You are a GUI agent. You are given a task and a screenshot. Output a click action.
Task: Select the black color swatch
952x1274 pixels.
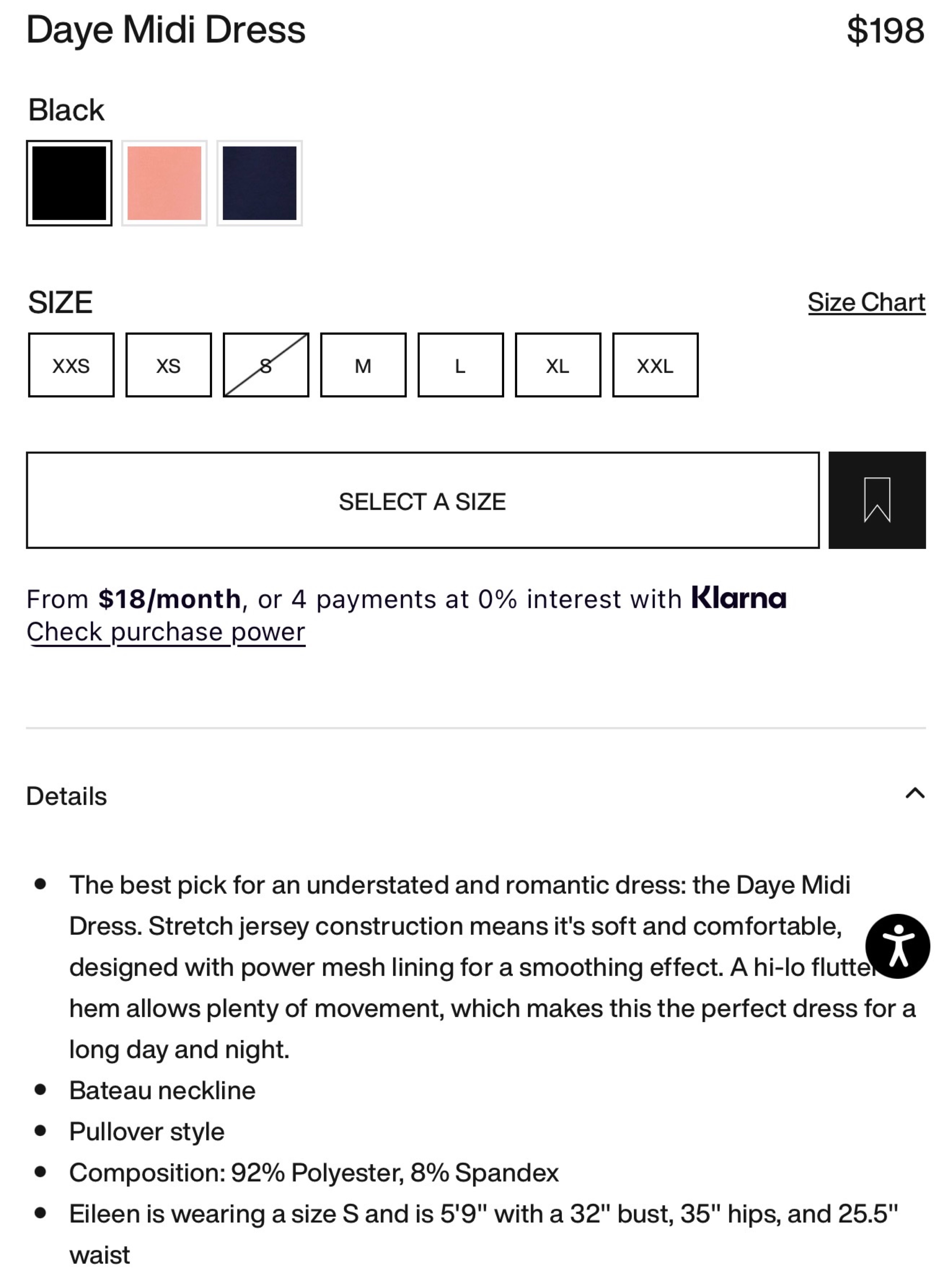coord(69,183)
